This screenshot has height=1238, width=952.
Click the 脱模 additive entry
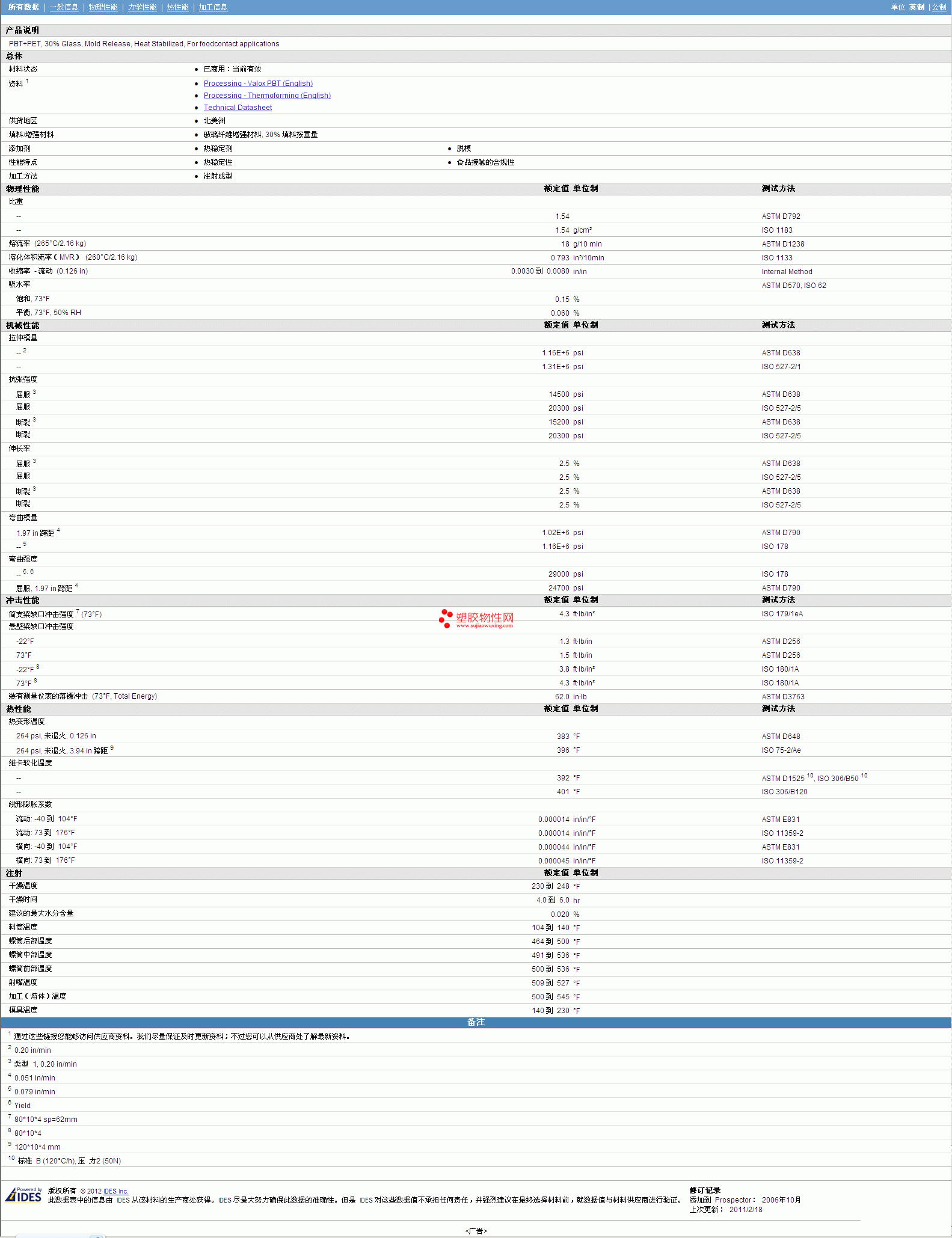point(464,149)
